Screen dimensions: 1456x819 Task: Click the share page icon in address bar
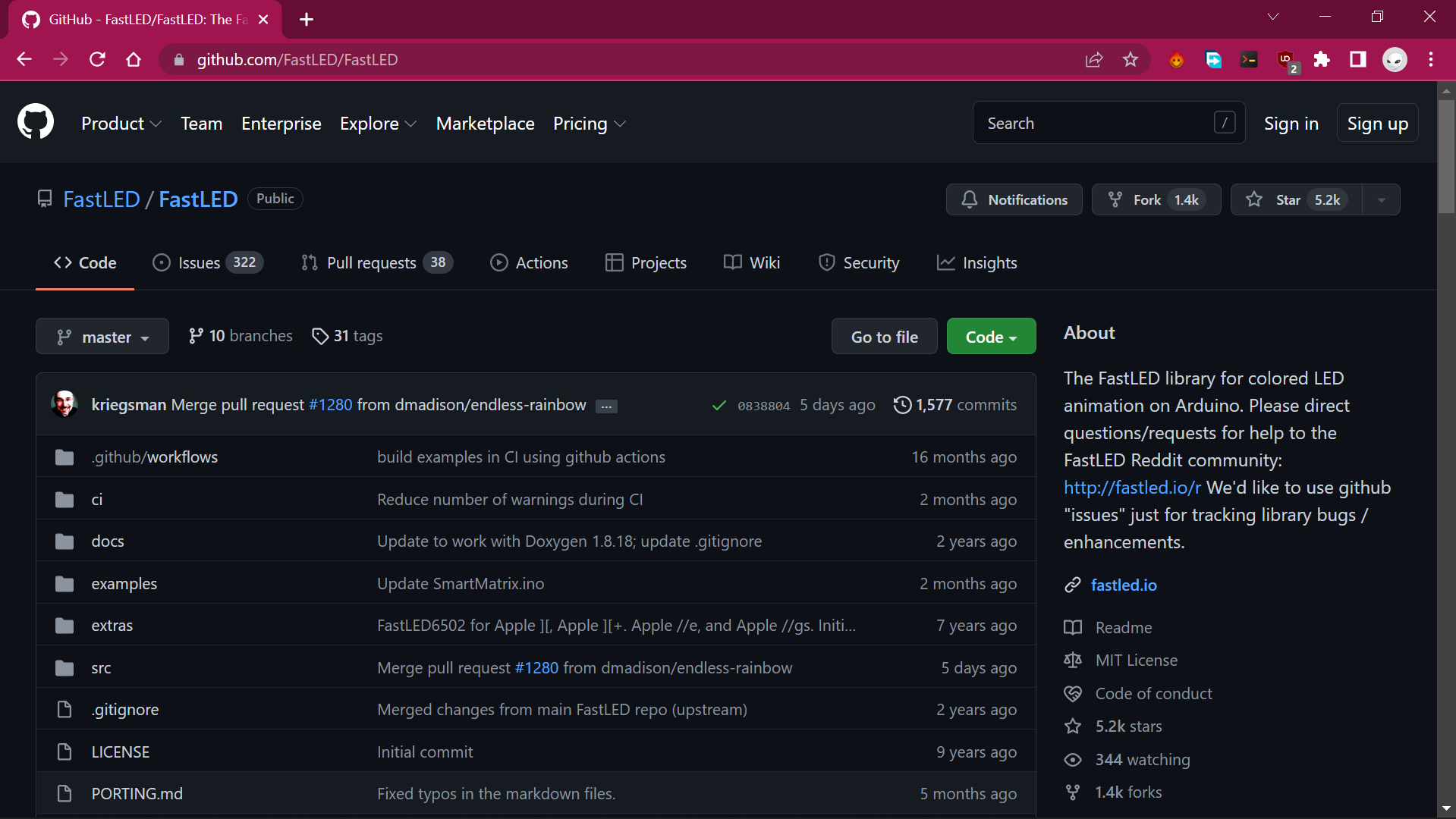1094,59
